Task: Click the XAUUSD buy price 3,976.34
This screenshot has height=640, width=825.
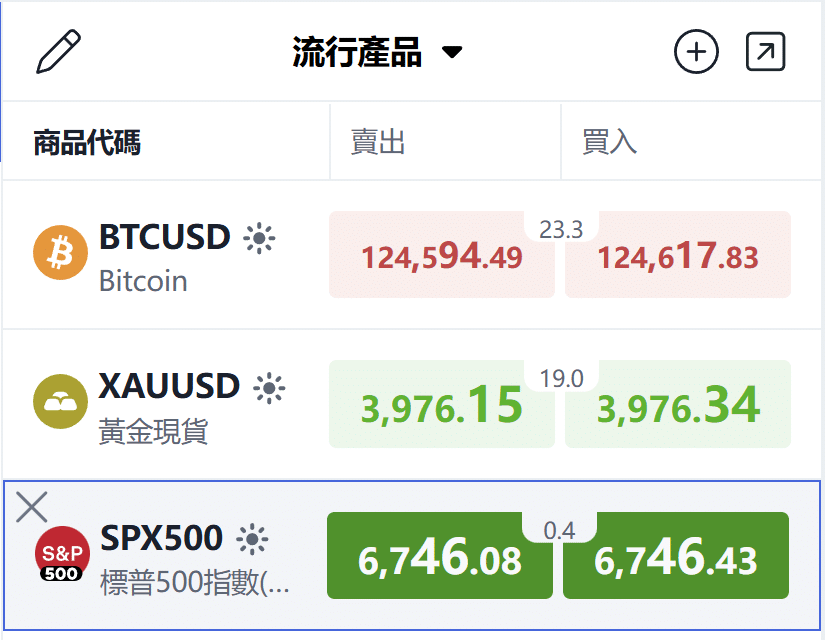Action: pos(677,404)
